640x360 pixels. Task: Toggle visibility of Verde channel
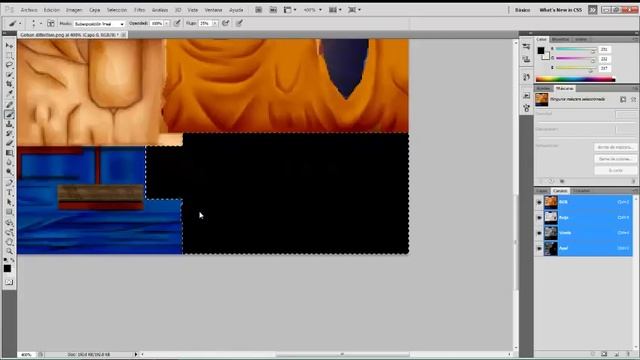click(539, 233)
